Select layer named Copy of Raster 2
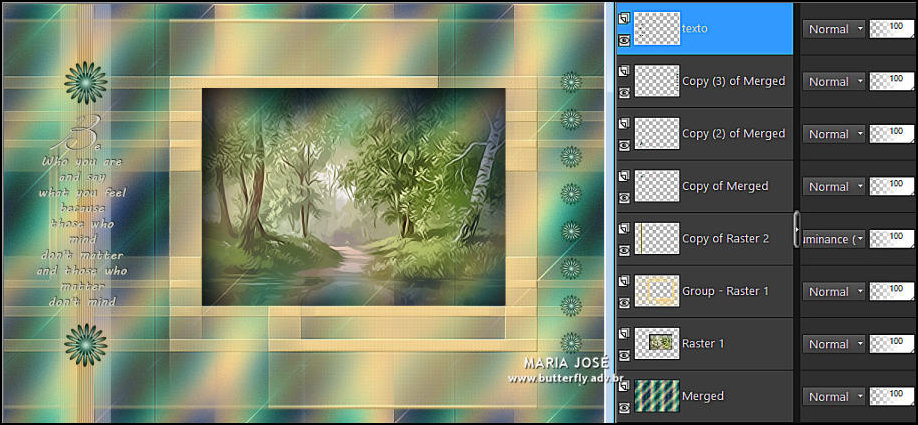The height and width of the screenshot is (425, 918). (x=725, y=239)
